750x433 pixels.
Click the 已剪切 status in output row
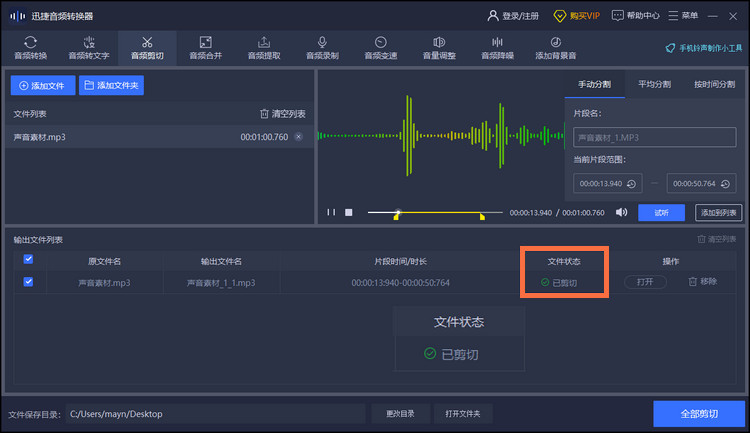coord(559,283)
